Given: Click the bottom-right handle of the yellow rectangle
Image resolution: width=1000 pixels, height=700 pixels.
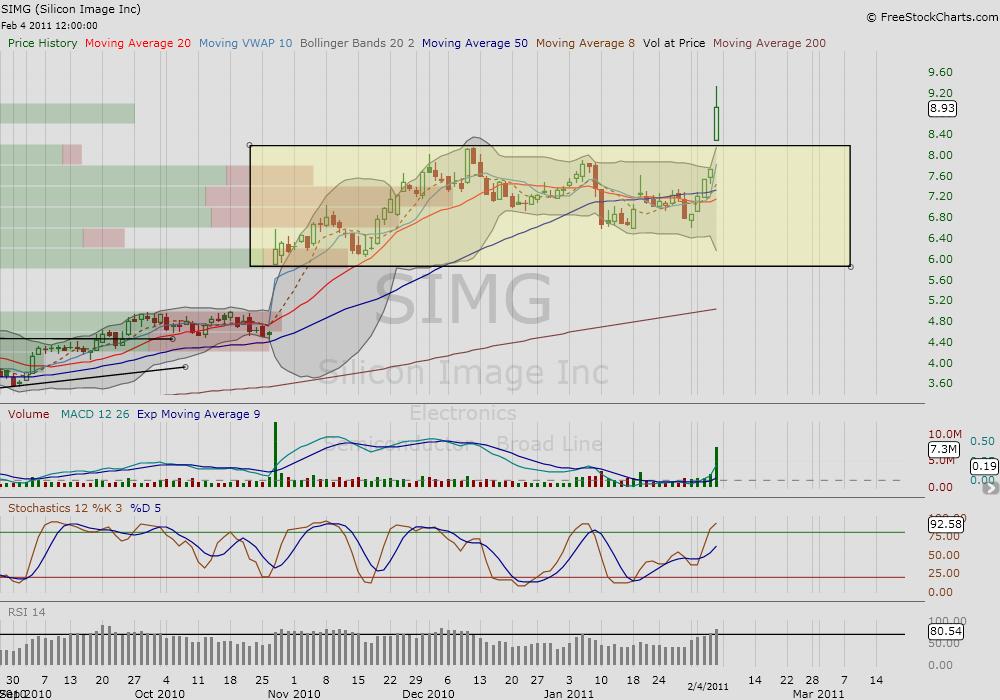Looking at the screenshot, I should coord(851,266).
